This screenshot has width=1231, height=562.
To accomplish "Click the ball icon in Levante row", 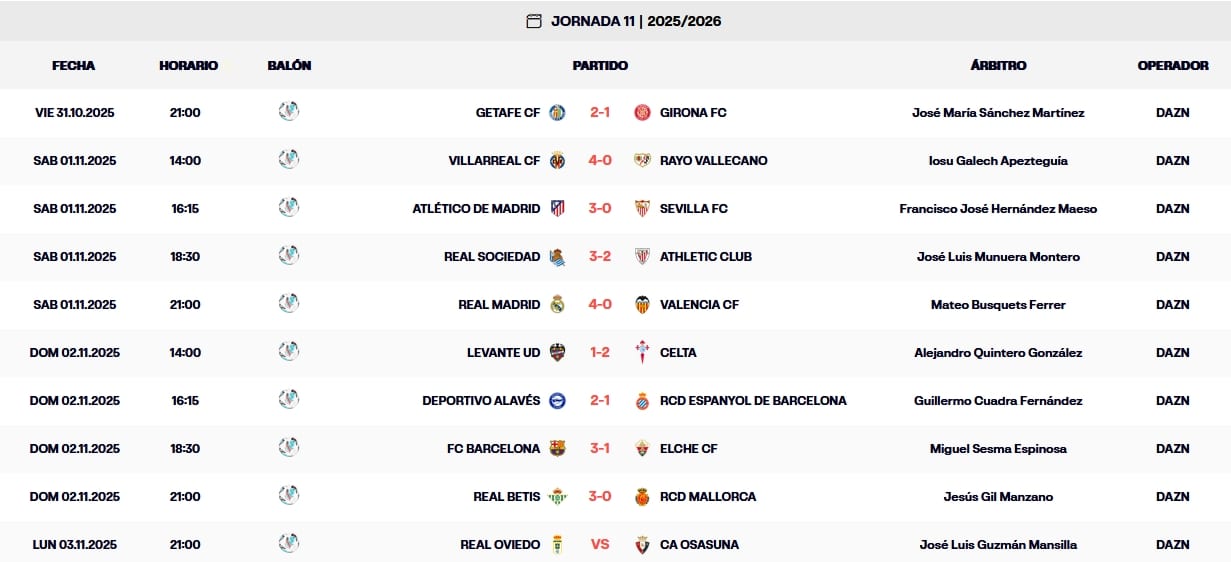I will (289, 352).
